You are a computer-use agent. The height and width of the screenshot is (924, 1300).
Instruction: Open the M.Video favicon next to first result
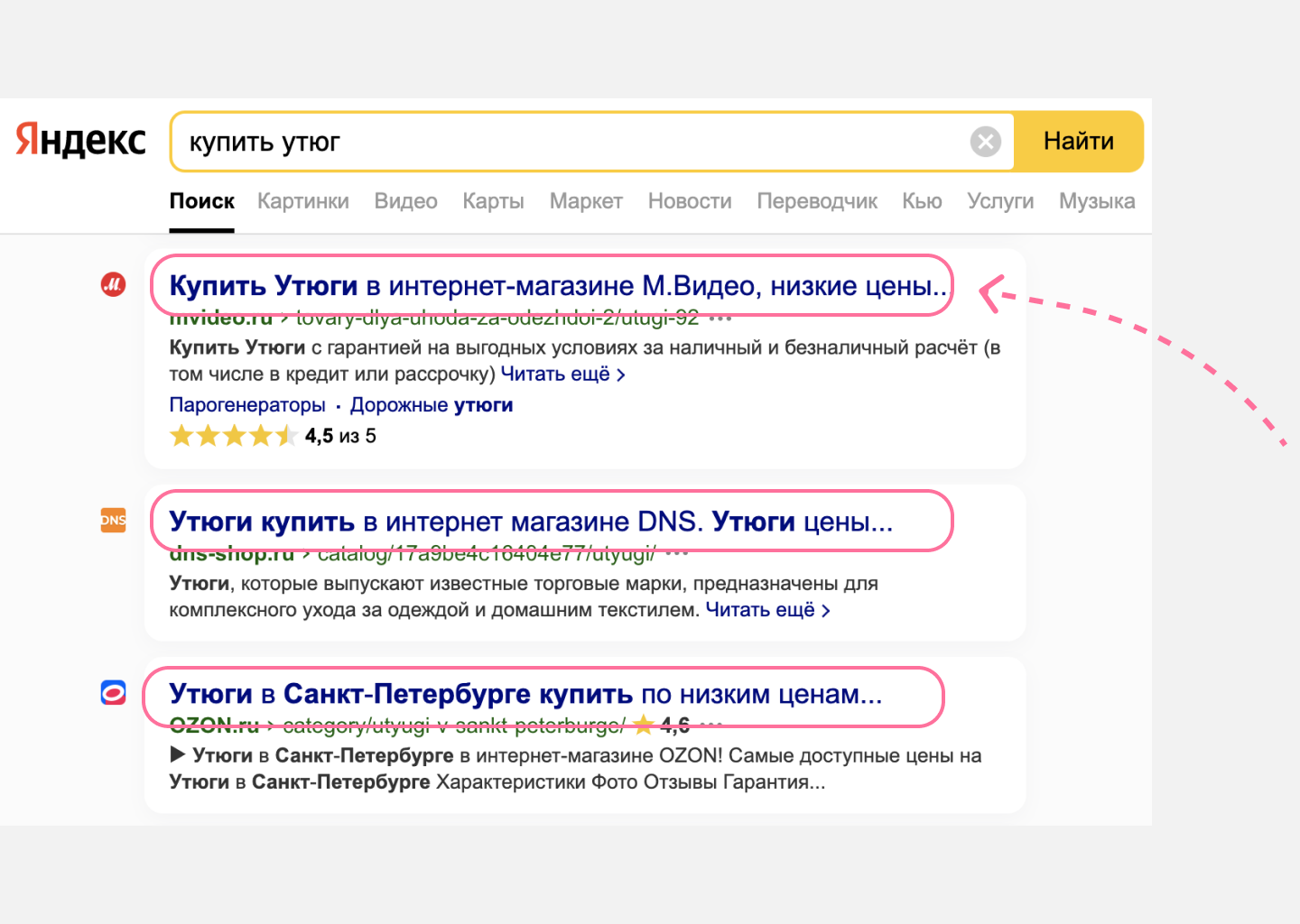(x=113, y=285)
